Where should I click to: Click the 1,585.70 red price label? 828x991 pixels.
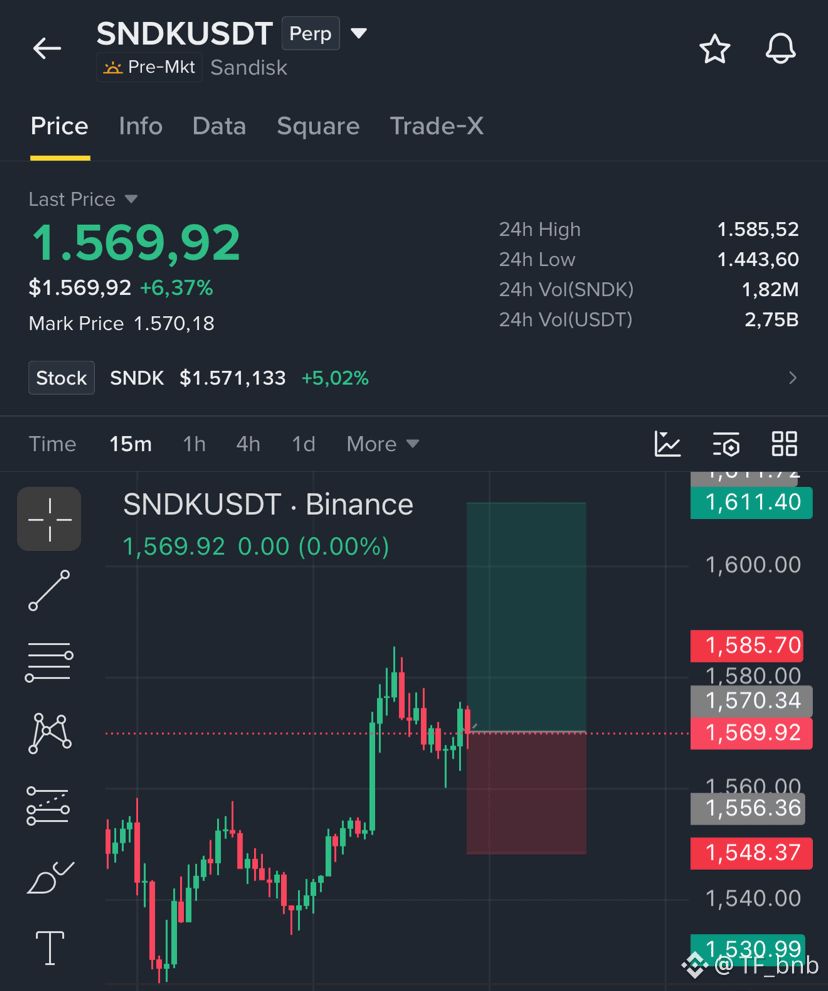point(747,645)
